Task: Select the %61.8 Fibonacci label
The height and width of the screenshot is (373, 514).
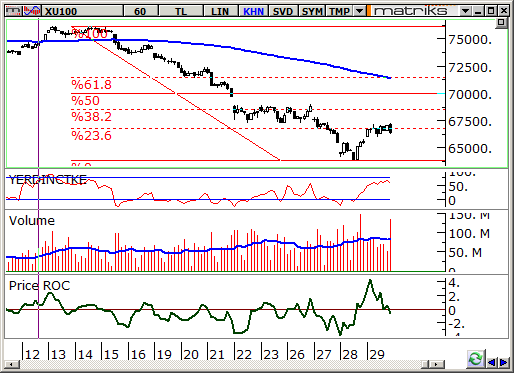Action: click(x=91, y=85)
